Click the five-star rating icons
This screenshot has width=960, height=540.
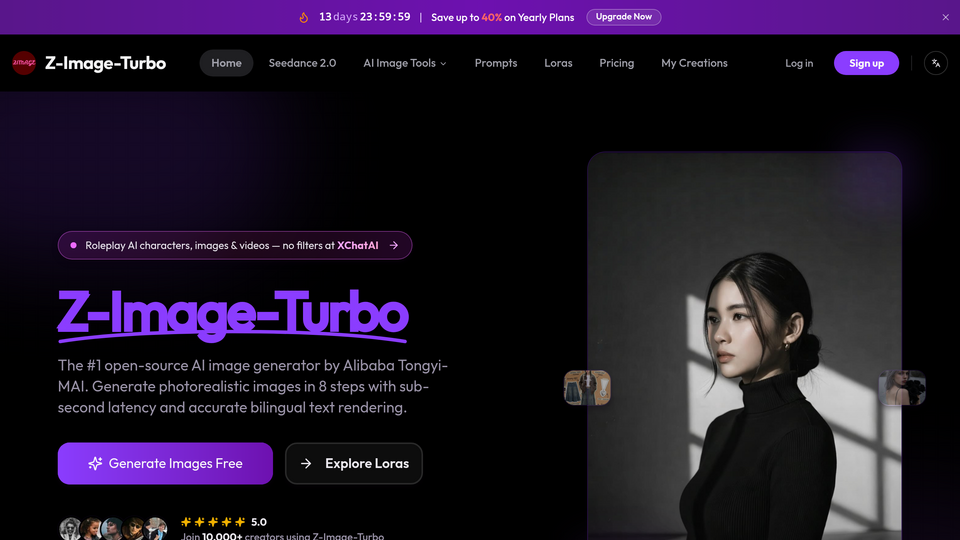pos(213,522)
